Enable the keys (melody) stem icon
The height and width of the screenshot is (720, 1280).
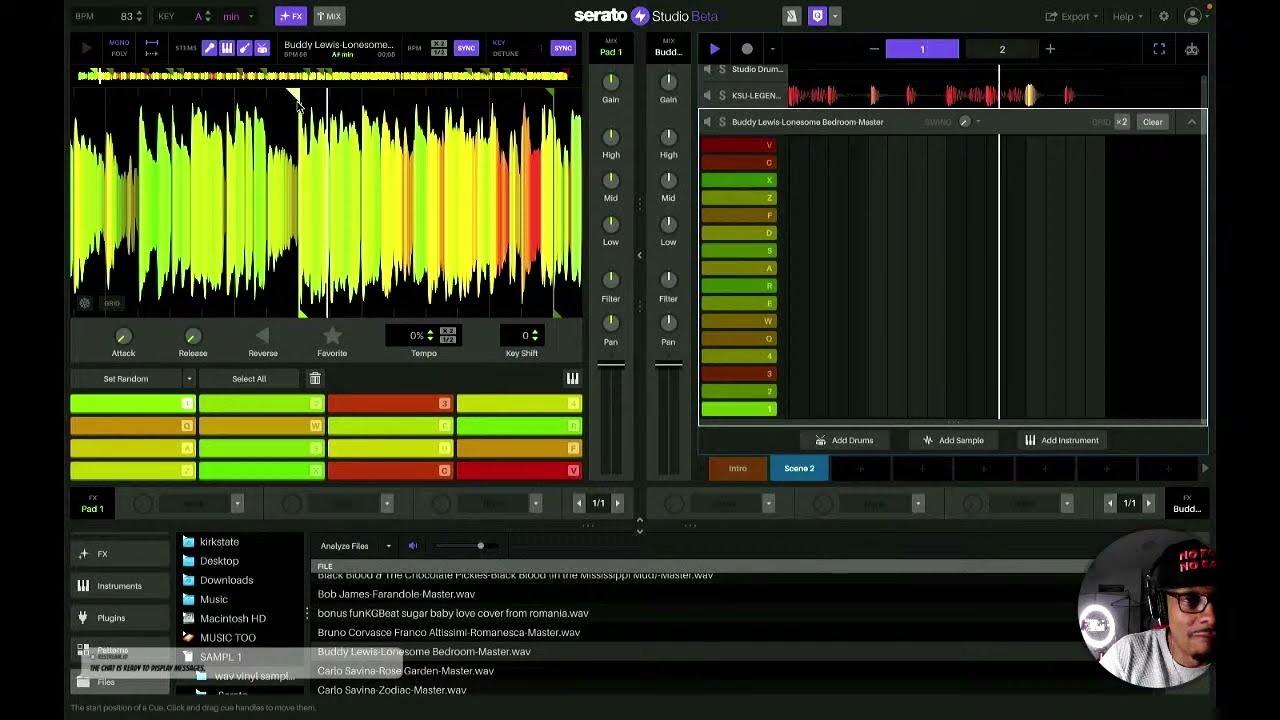click(x=227, y=48)
